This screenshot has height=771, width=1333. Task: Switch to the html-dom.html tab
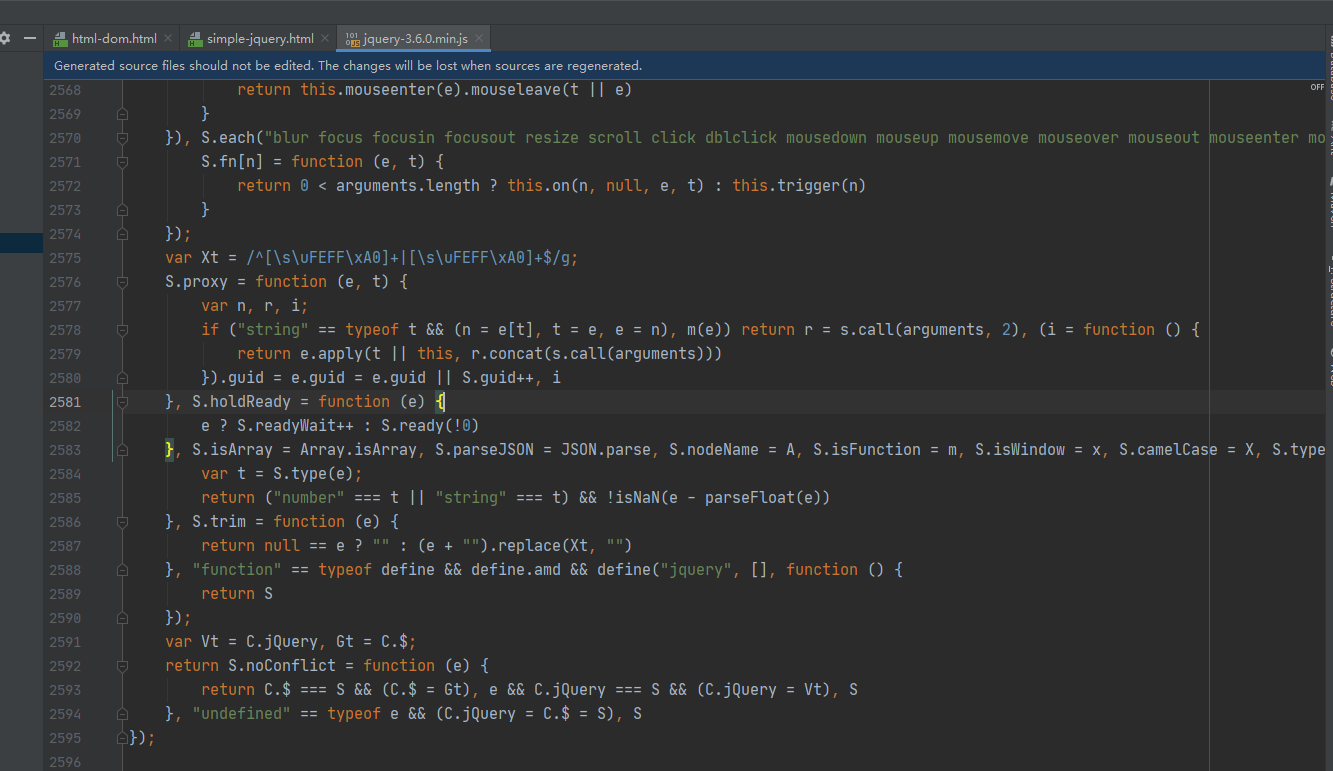[x=112, y=39]
